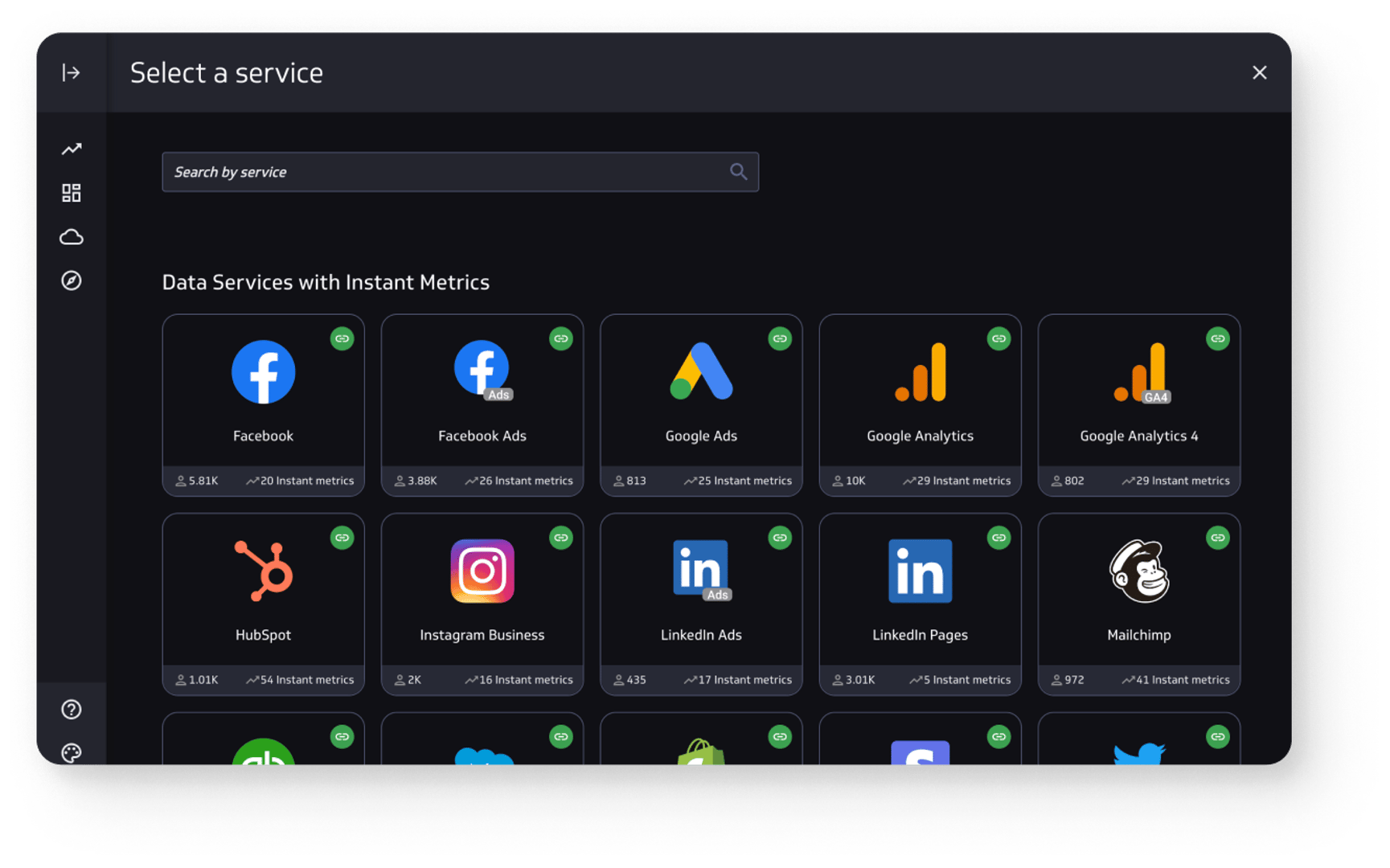Click the Mailchimp card's green link badge

tap(1218, 538)
